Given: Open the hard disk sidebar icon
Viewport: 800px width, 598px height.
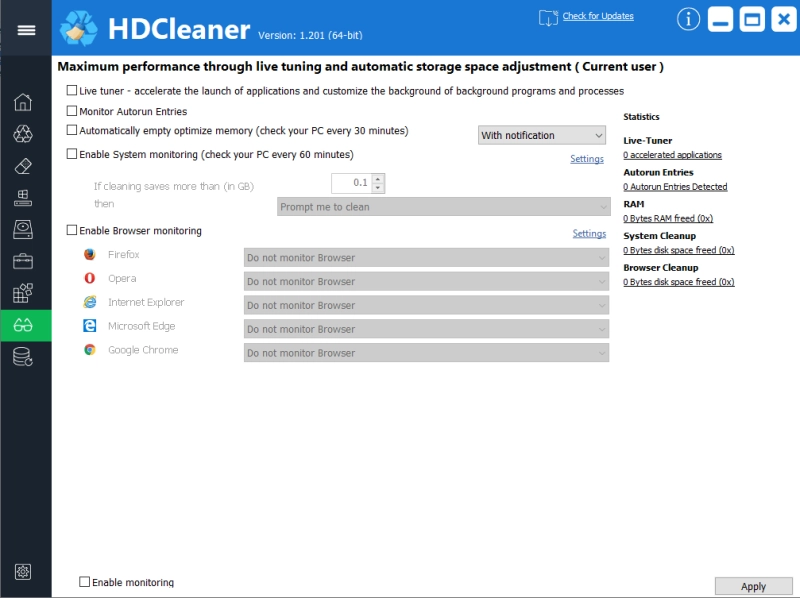Looking at the screenshot, I should [23, 230].
